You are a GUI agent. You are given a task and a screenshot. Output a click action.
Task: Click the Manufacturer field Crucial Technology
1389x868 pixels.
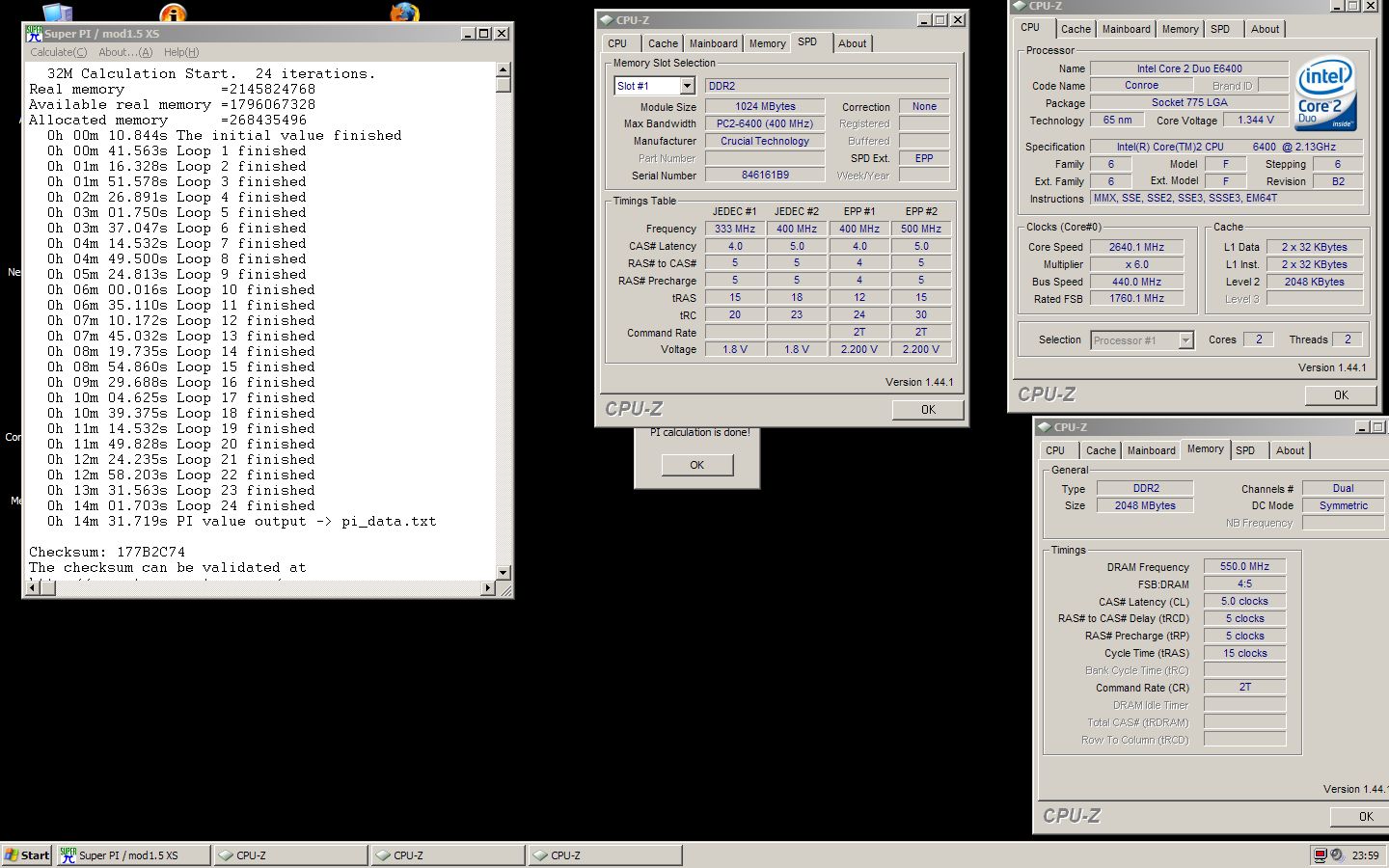tap(765, 141)
